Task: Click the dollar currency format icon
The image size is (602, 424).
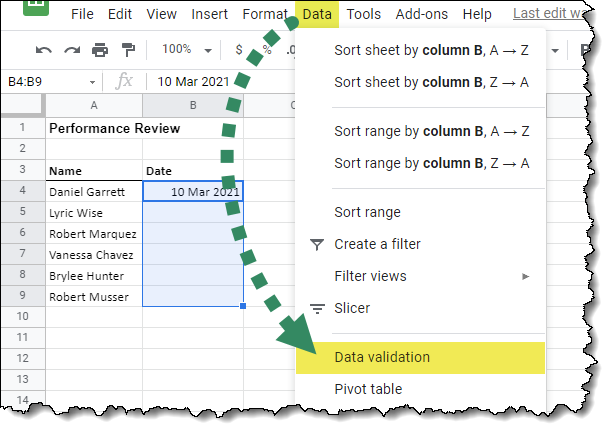Action: pos(239,50)
